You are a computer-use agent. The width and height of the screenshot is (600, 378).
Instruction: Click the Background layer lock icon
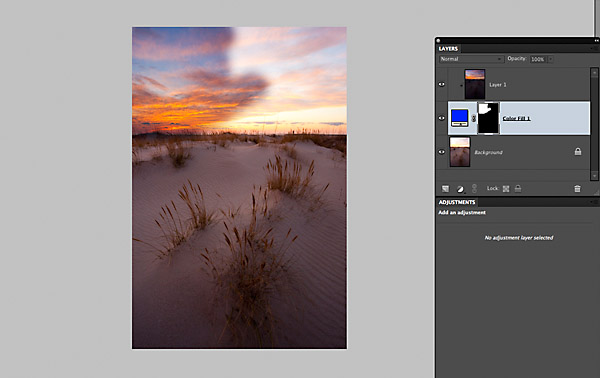coord(578,152)
